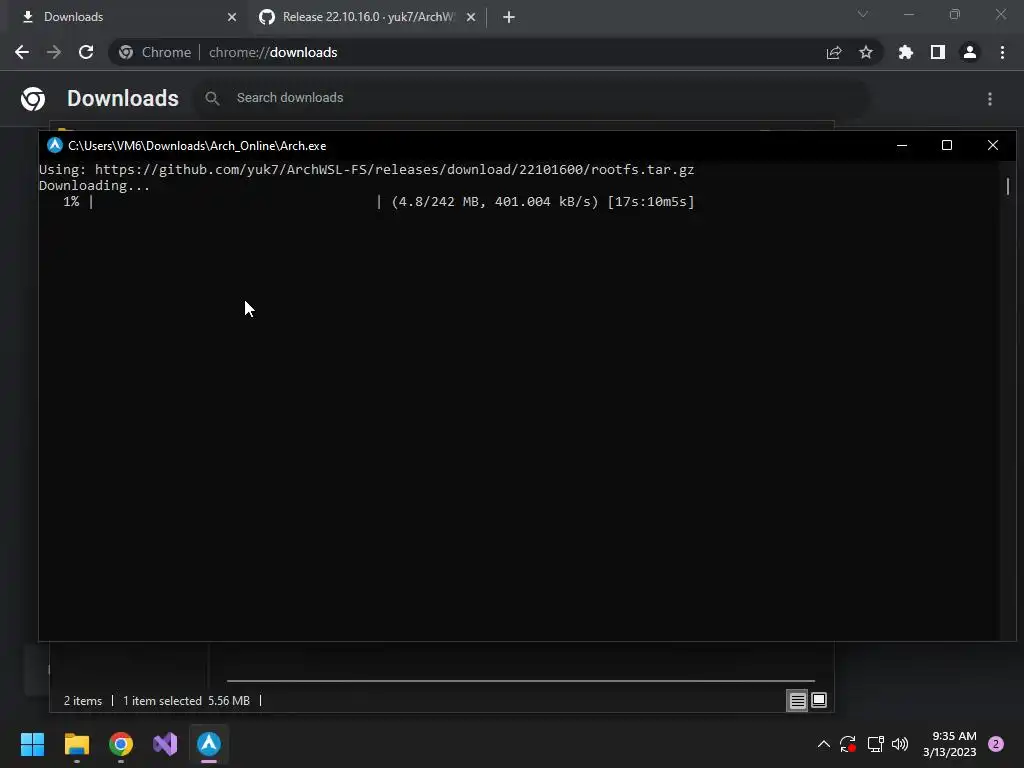1024x768 pixels.
Task: Close the Downloads tab
Action: tap(232, 17)
